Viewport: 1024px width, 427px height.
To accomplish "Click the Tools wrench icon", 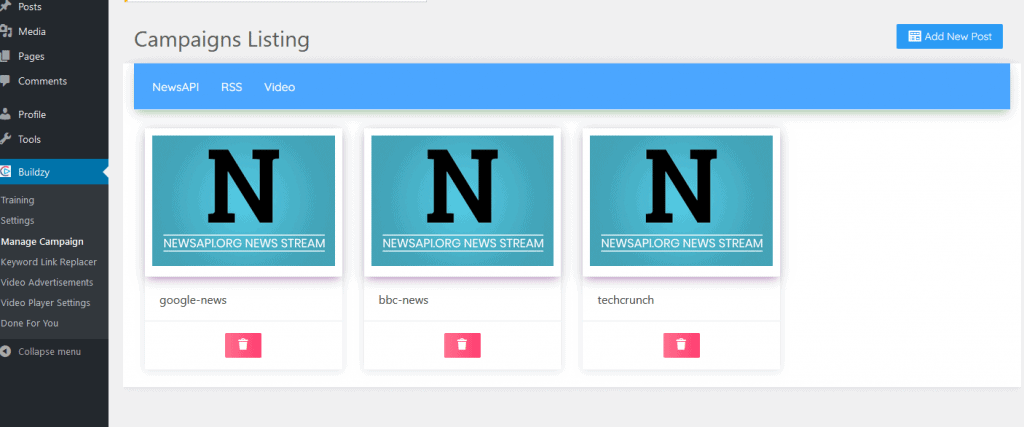I will (7, 139).
